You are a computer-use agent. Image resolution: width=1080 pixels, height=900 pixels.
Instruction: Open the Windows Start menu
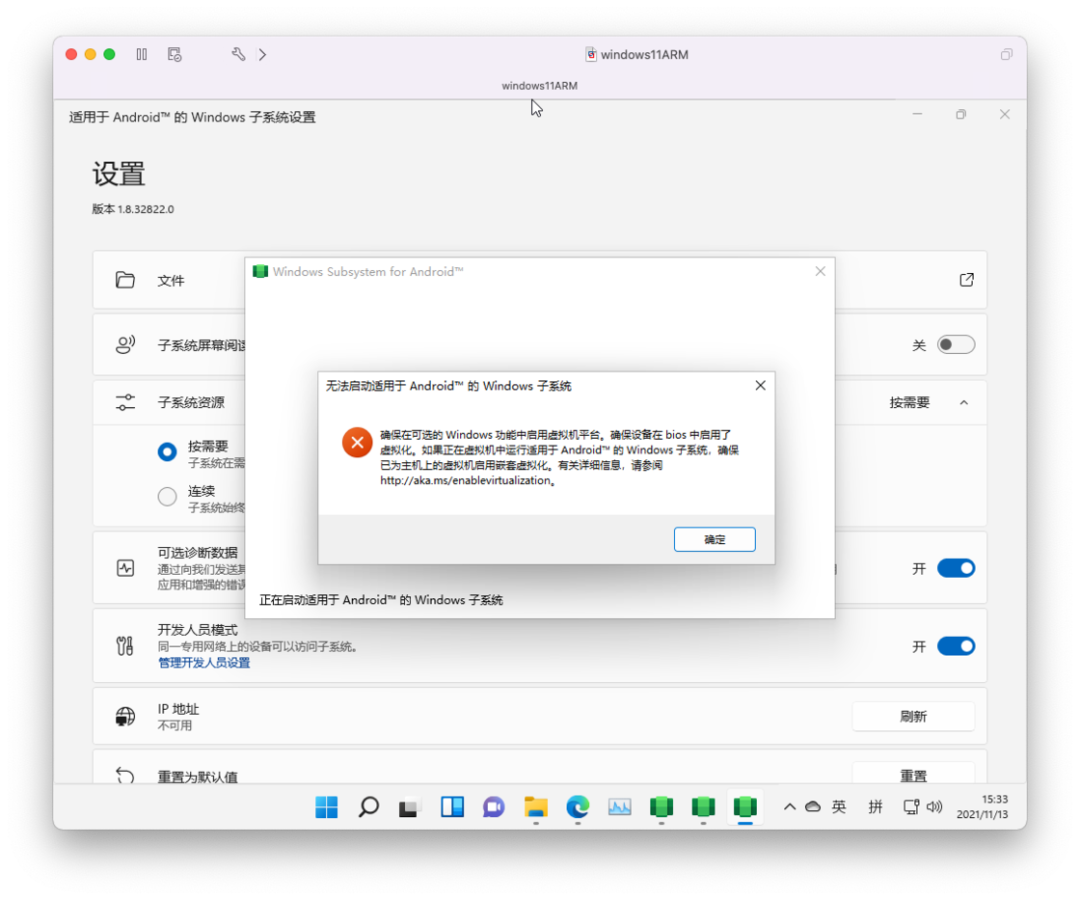click(x=326, y=806)
